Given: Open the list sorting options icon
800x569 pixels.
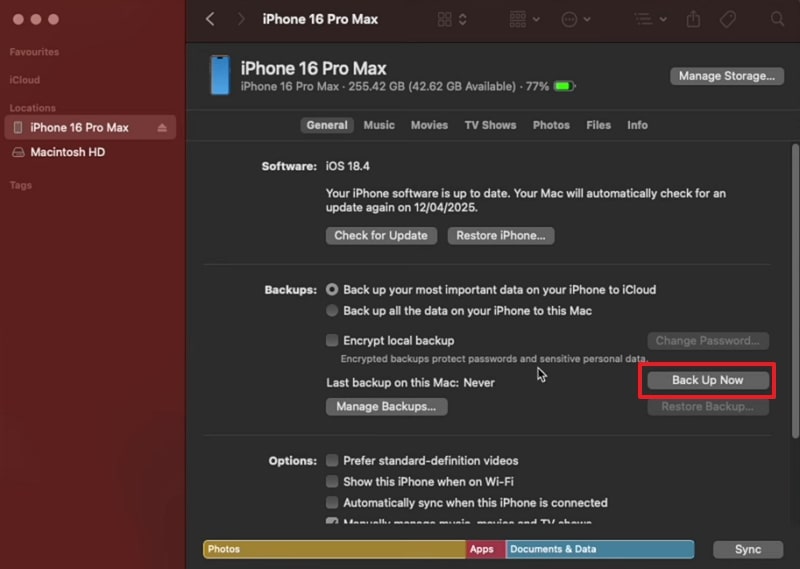Looking at the screenshot, I should tap(643, 19).
